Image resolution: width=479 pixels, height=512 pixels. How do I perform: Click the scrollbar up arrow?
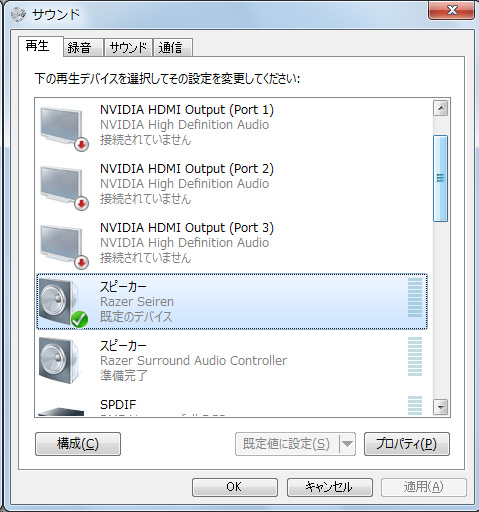[440, 108]
